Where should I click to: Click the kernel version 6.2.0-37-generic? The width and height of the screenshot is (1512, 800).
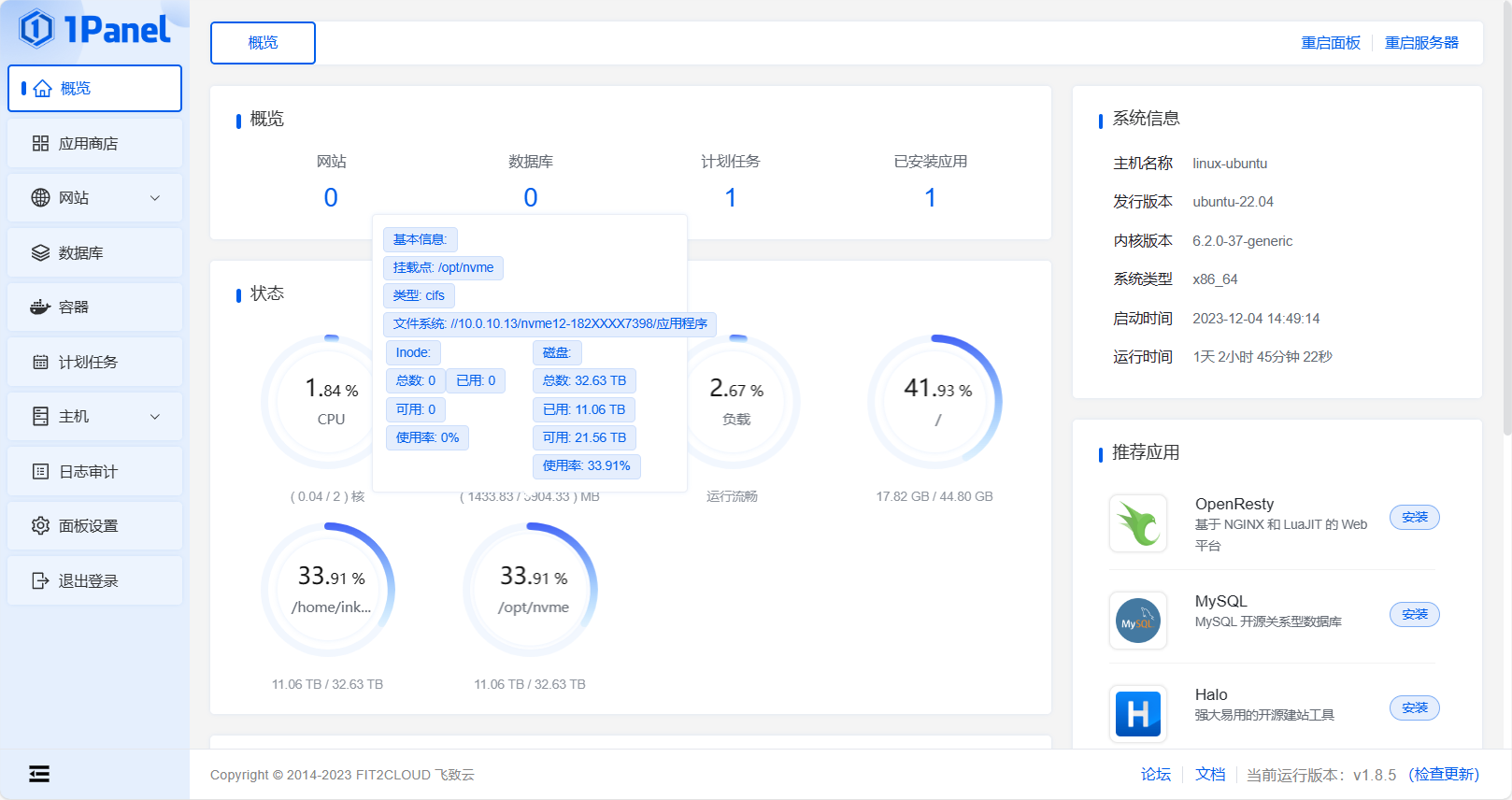(x=1243, y=241)
